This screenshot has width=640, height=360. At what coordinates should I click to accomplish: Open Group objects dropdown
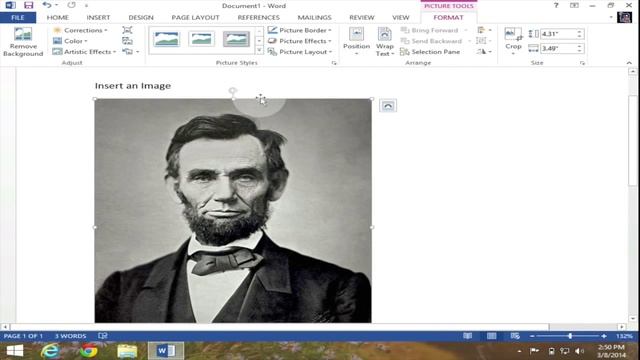point(484,41)
